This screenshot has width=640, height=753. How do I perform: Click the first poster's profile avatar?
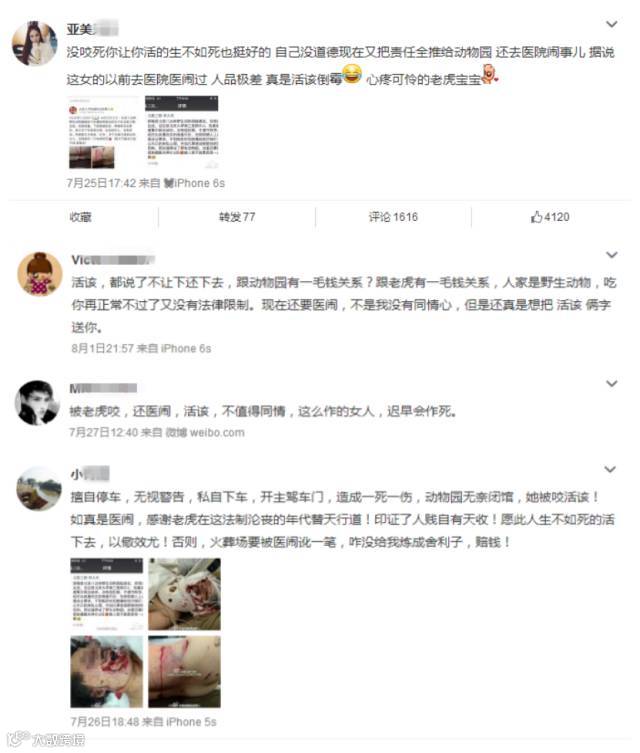(x=35, y=43)
